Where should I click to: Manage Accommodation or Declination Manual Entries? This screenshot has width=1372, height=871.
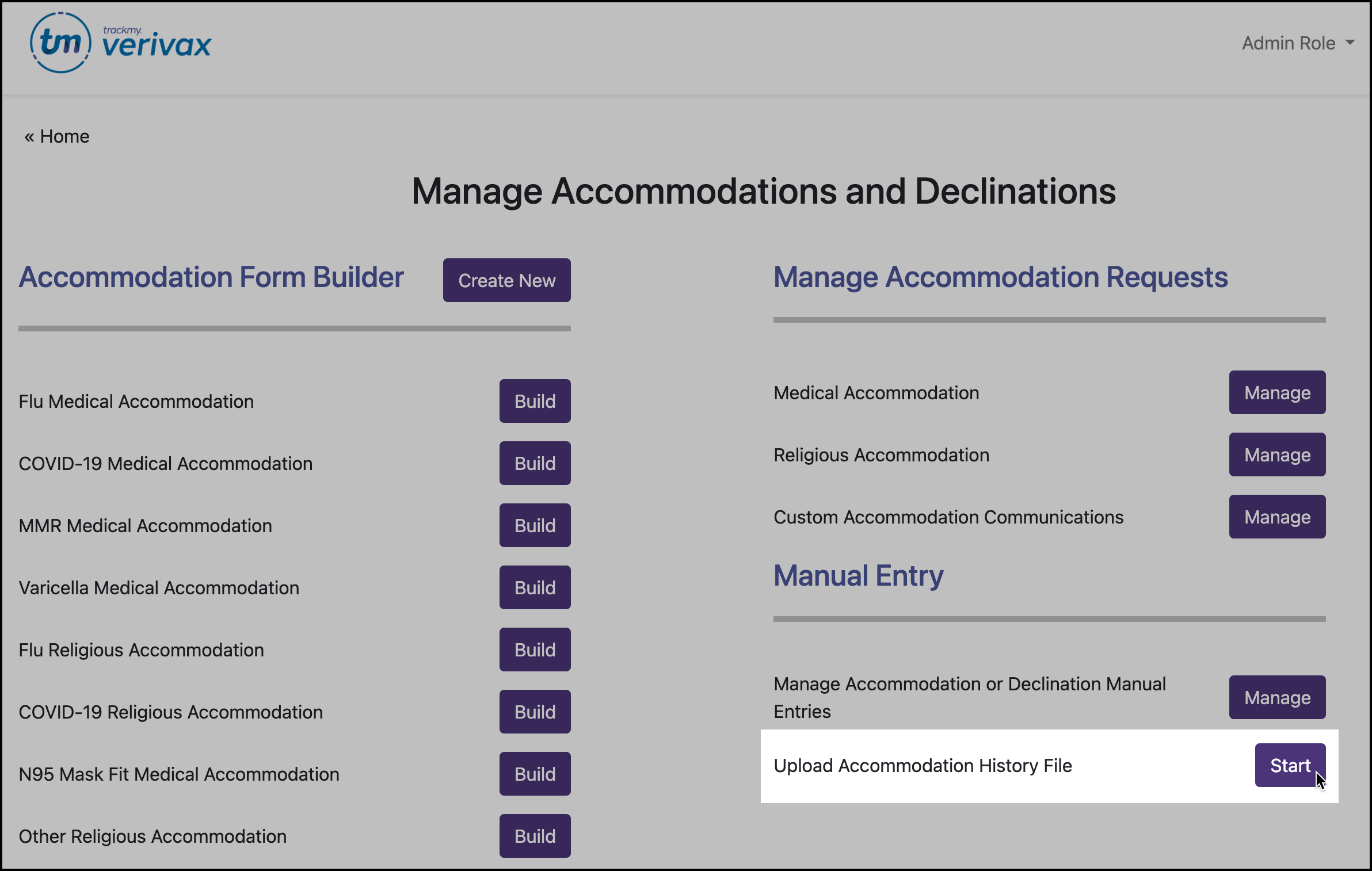point(1277,697)
